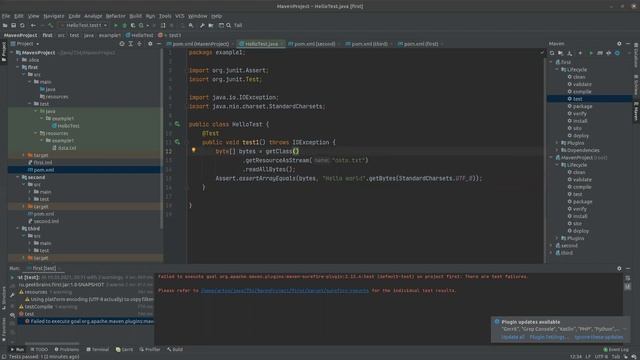Open the Profiler tool window button
Image resolution: width=640 pixels, height=360 pixels.
click(x=150, y=349)
